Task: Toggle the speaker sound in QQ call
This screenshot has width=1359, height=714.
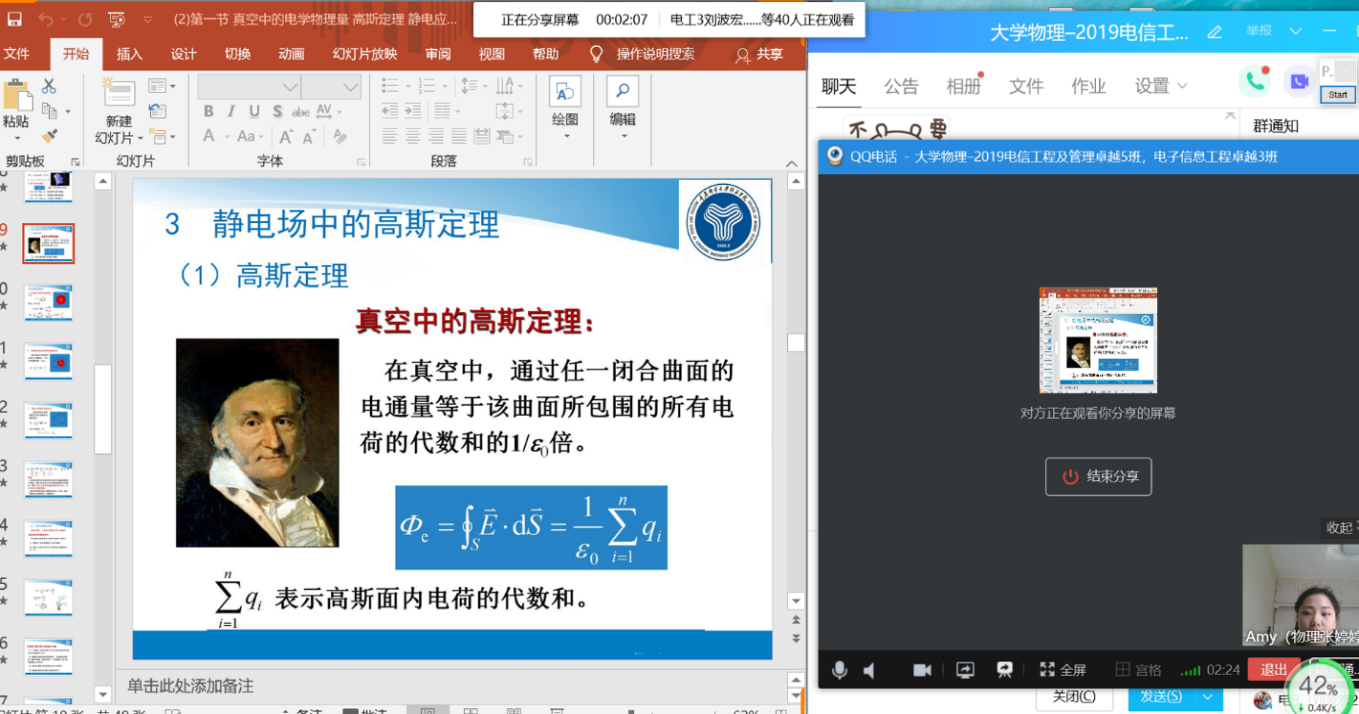Action: pyautogui.click(x=869, y=669)
